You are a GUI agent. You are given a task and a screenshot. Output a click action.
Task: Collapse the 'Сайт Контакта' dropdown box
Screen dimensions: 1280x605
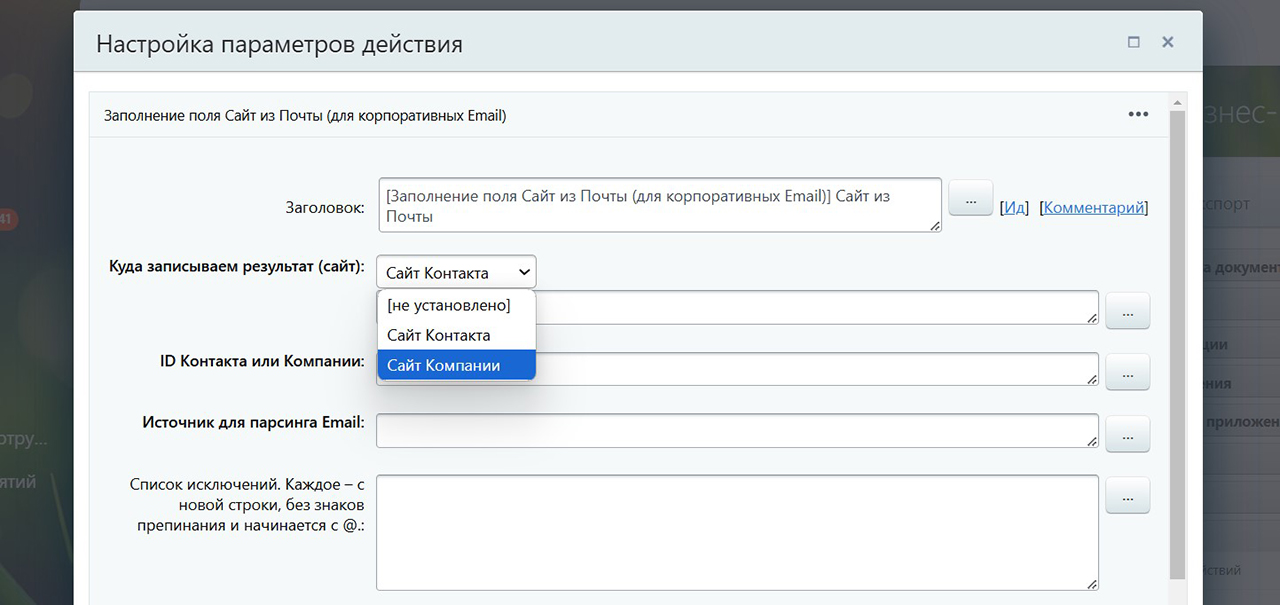coord(456,272)
